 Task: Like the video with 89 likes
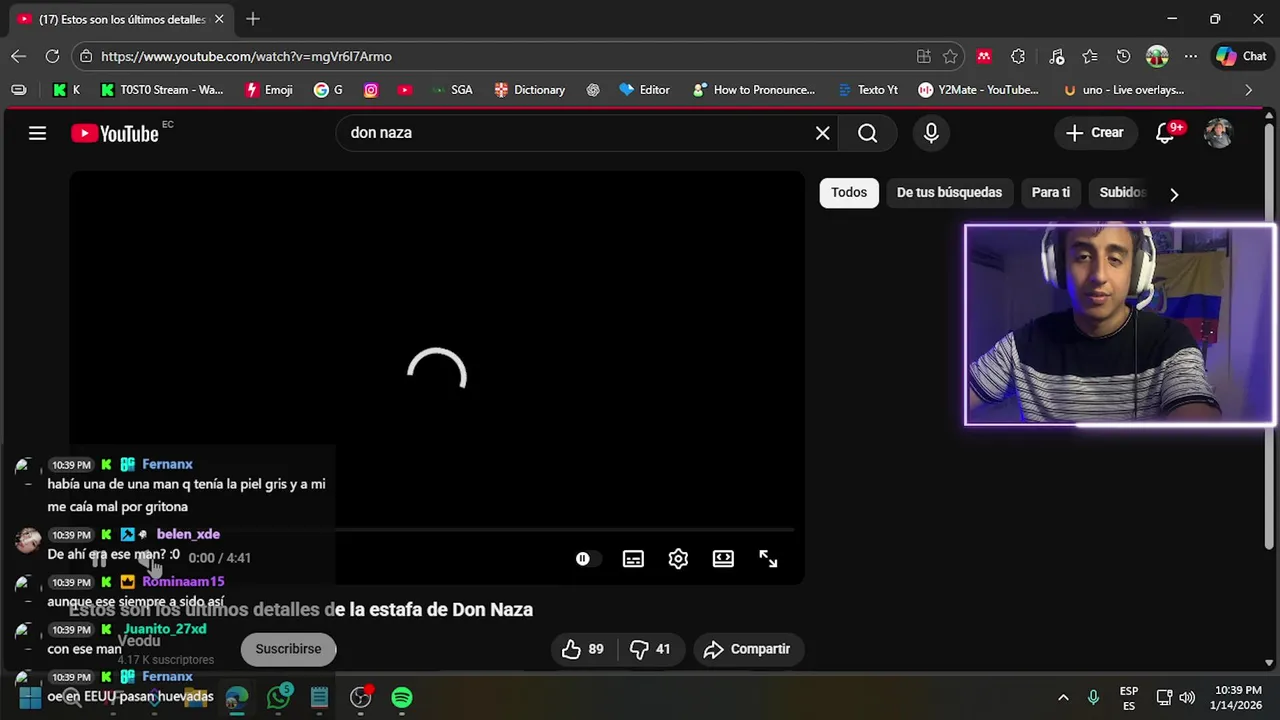[x=582, y=649]
